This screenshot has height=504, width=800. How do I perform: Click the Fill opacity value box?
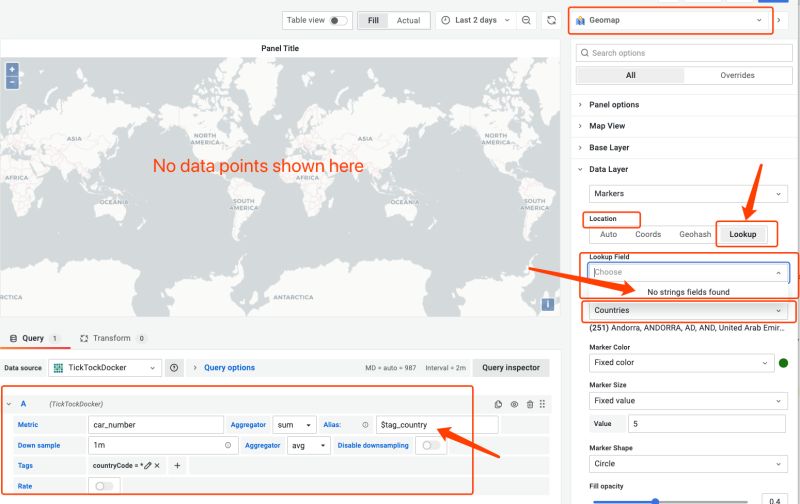coord(774,499)
